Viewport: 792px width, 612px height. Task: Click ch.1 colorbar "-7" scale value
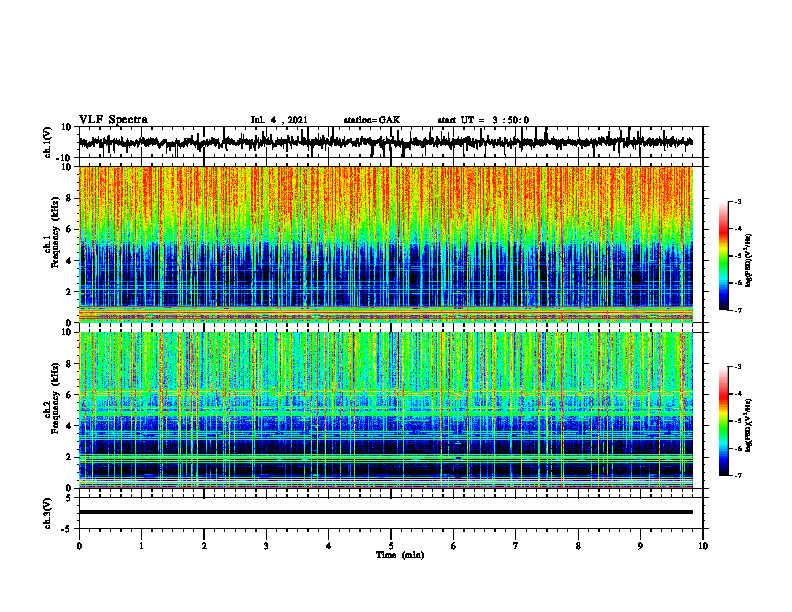point(738,310)
